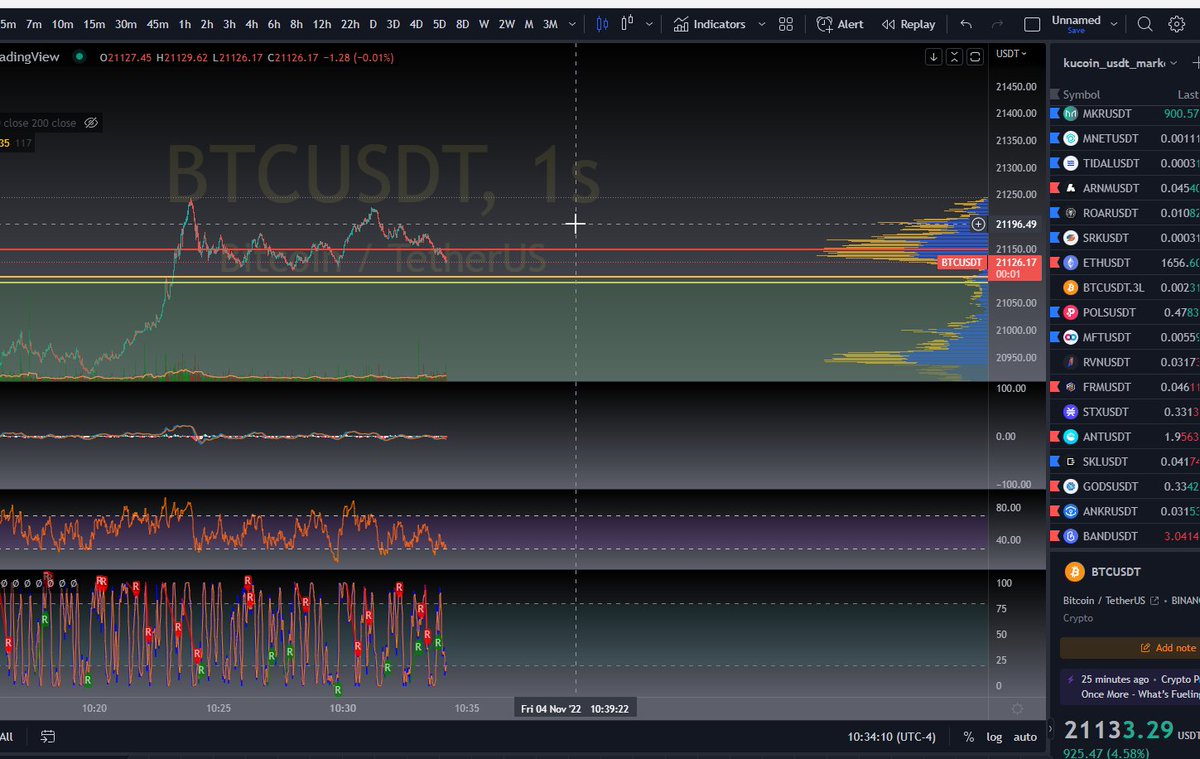Toggle visibility of the 200 close indicator

(91, 123)
